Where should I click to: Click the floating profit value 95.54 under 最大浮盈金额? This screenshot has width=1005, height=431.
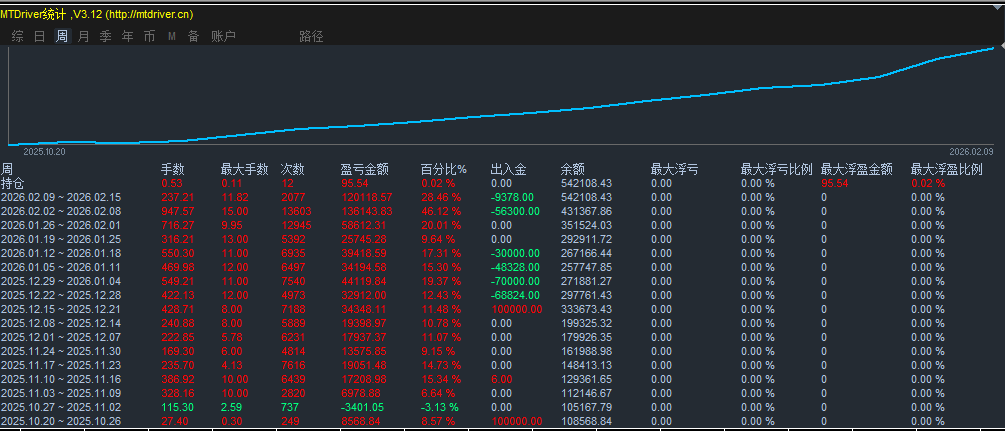(835, 183)
